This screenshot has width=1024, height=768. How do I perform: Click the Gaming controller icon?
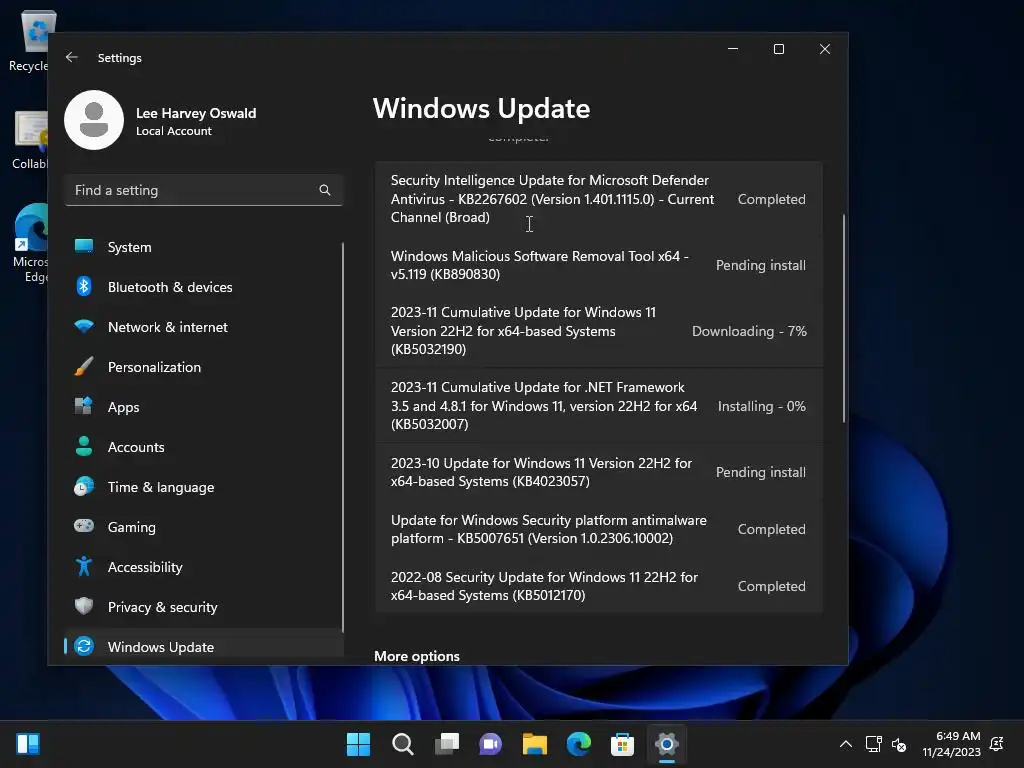tap(84, 526)
